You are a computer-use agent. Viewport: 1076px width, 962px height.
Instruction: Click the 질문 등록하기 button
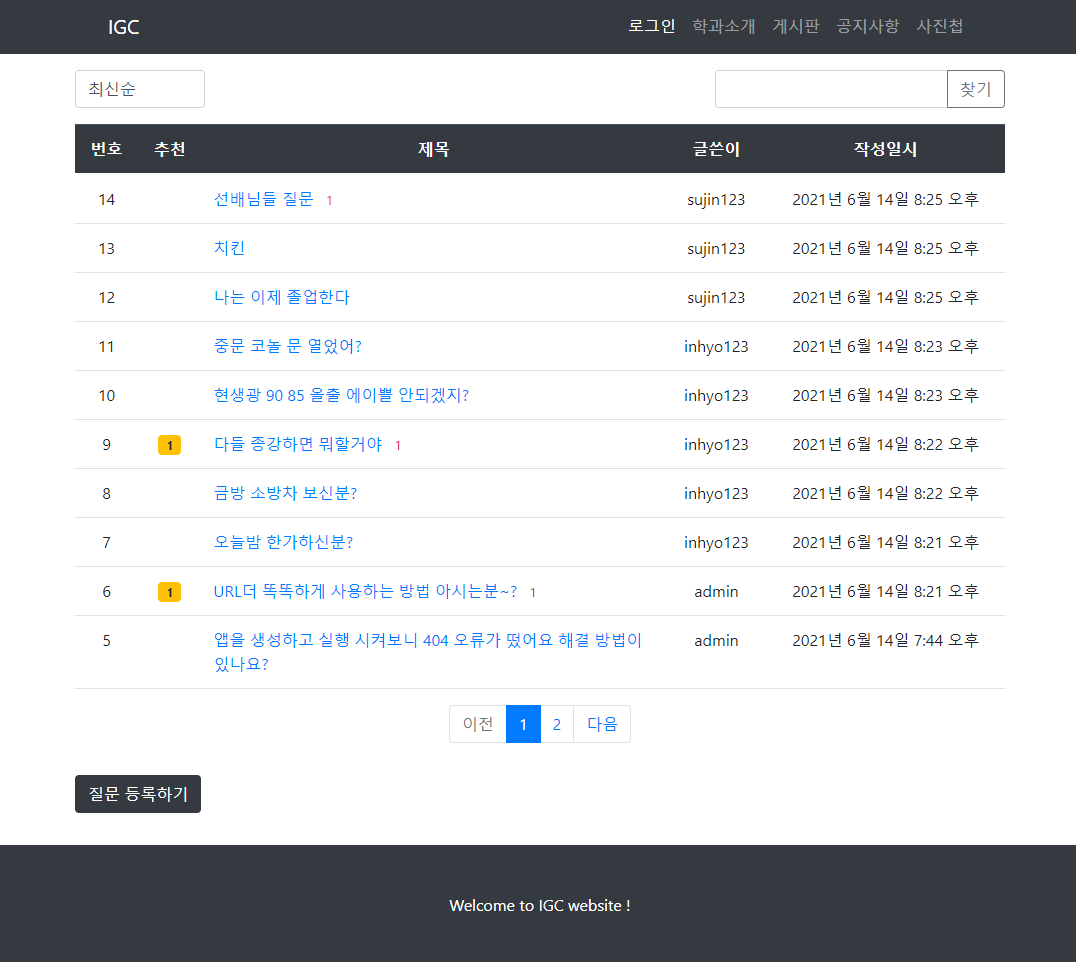[x=137, y=793]
